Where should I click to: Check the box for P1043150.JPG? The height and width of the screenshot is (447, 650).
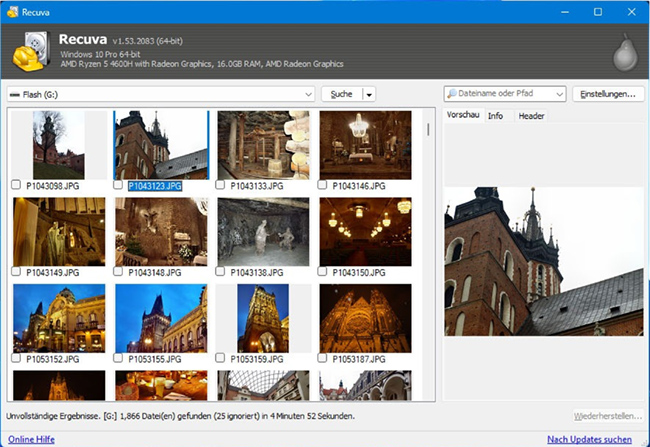coord(322,271)
